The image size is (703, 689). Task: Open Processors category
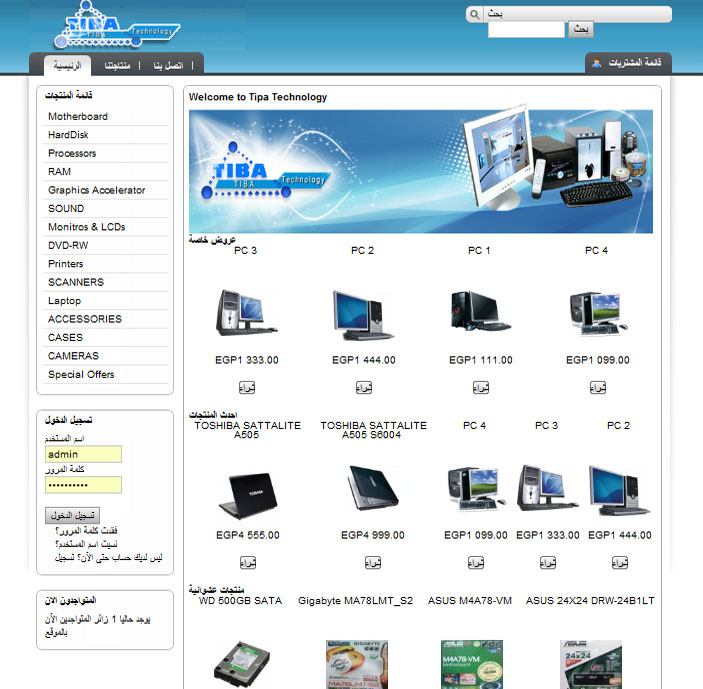point(72,153)
